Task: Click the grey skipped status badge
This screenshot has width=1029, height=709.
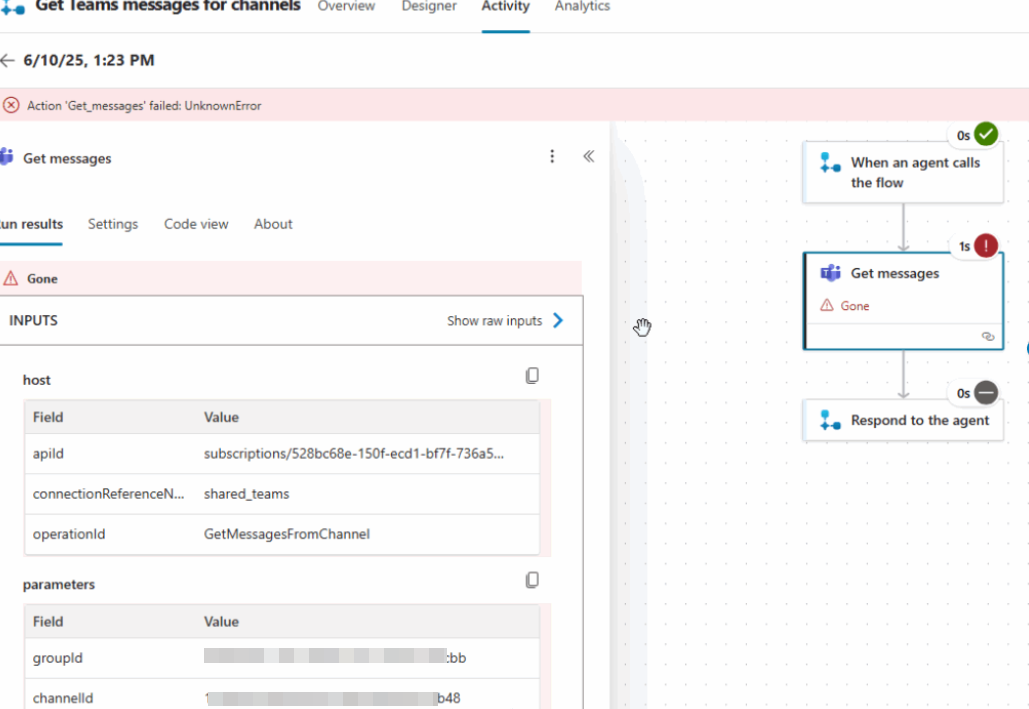Action: click(x=986, y=393)
